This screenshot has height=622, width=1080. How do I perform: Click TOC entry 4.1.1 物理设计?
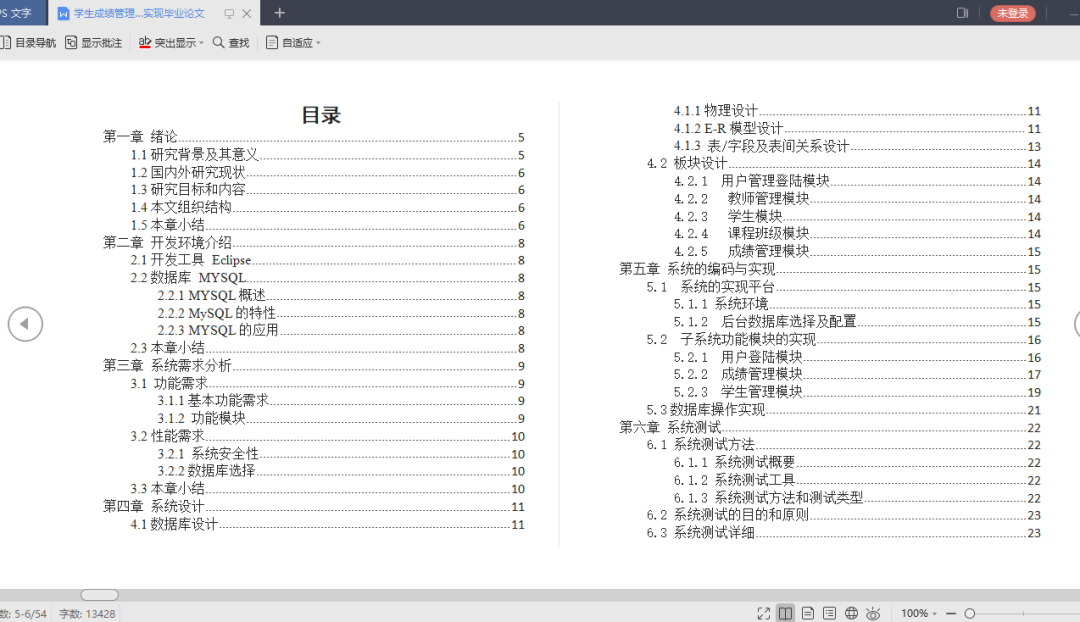pos(857,111)
